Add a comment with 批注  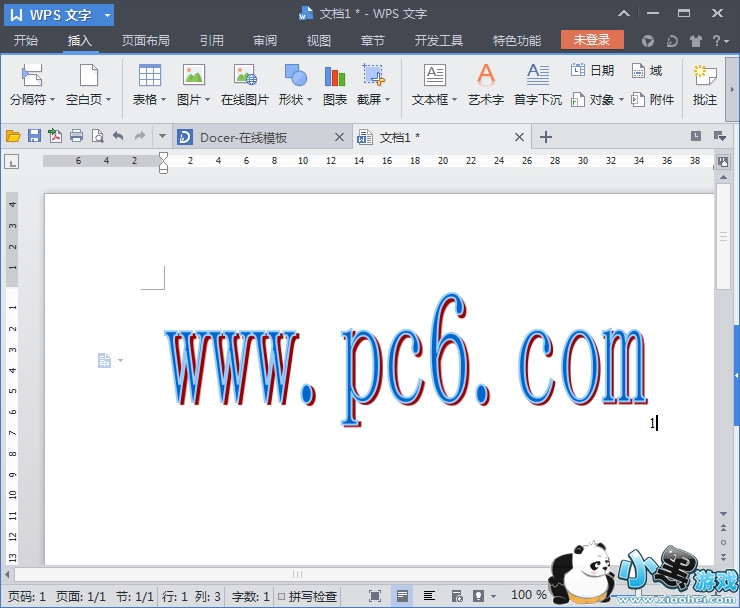coord(705,85)
